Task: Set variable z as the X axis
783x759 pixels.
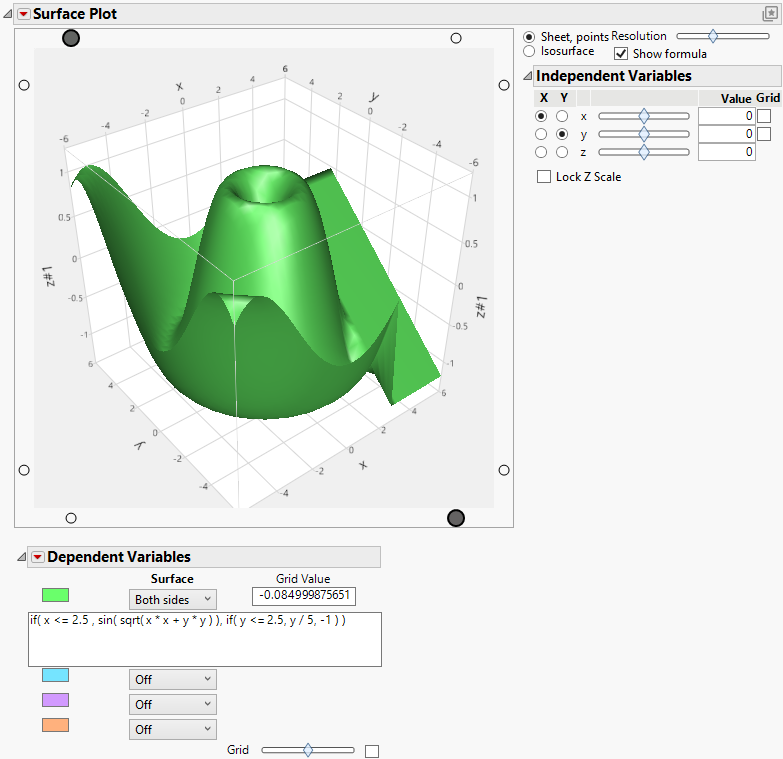Action: (541, 152)
